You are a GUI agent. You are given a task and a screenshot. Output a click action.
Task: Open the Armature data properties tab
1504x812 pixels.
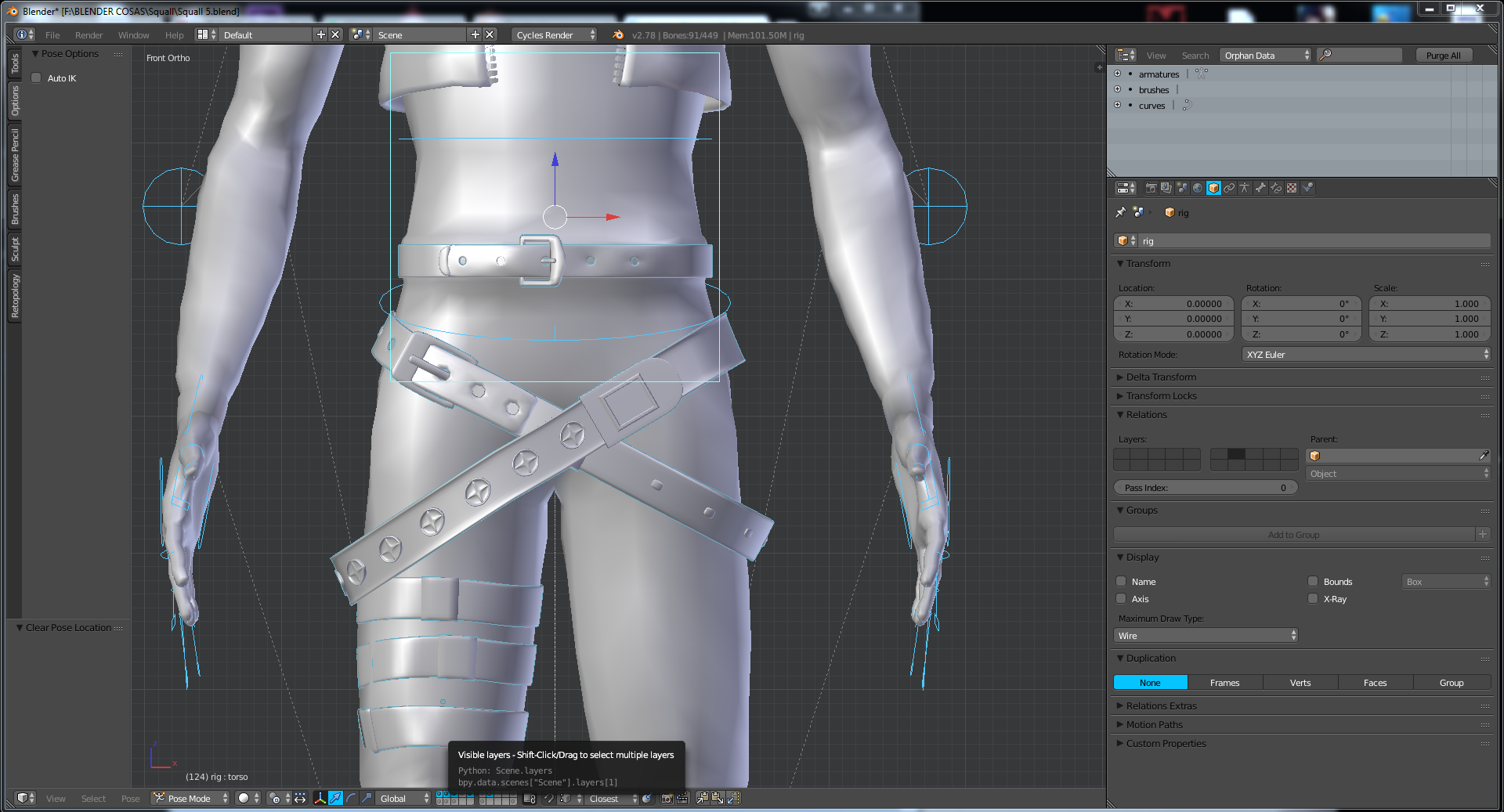1244,188
